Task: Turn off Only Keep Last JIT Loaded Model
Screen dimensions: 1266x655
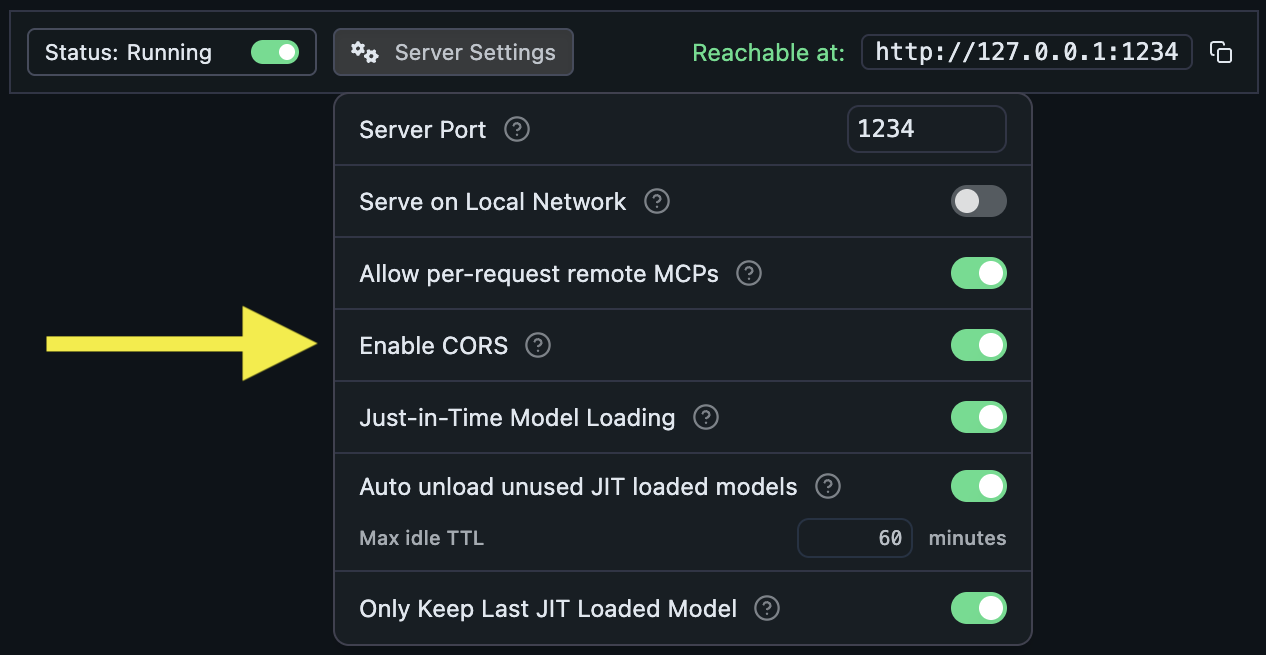Action: (x=978, y=608)
